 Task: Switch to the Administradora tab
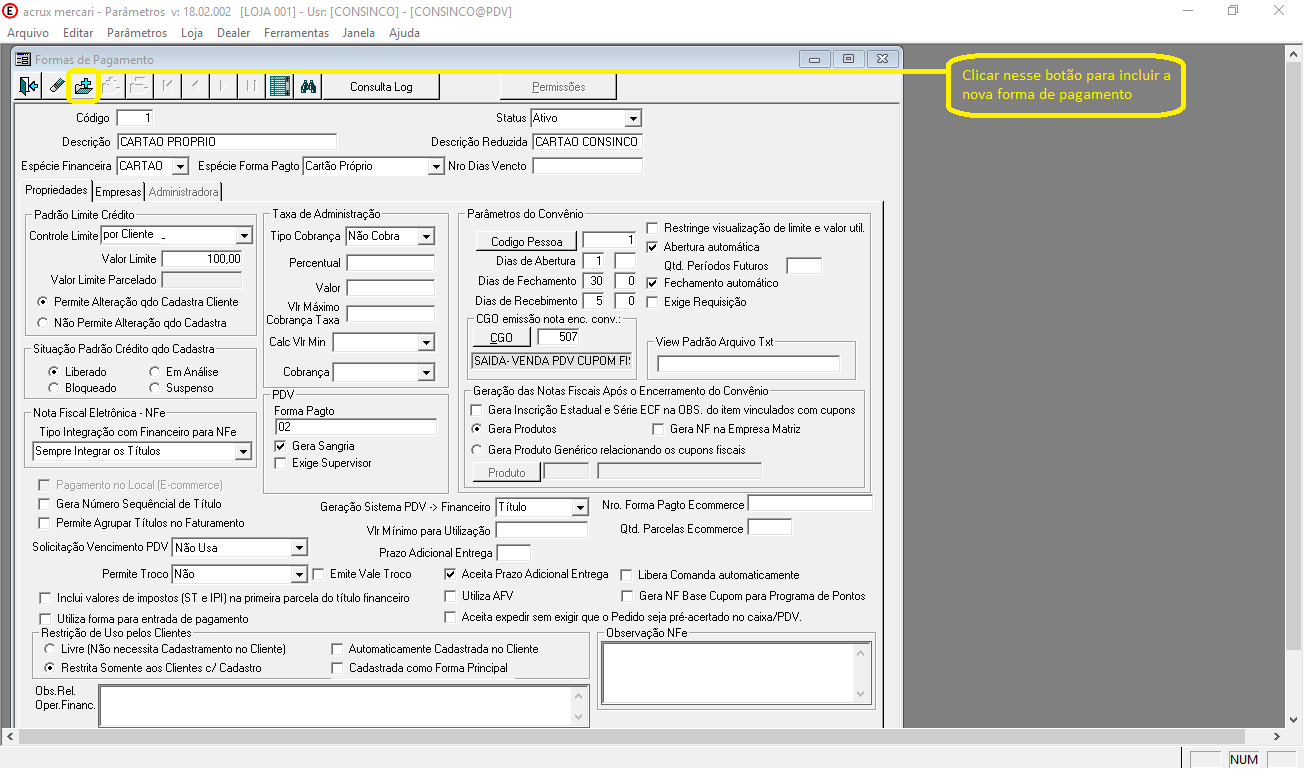coord(183,191)
